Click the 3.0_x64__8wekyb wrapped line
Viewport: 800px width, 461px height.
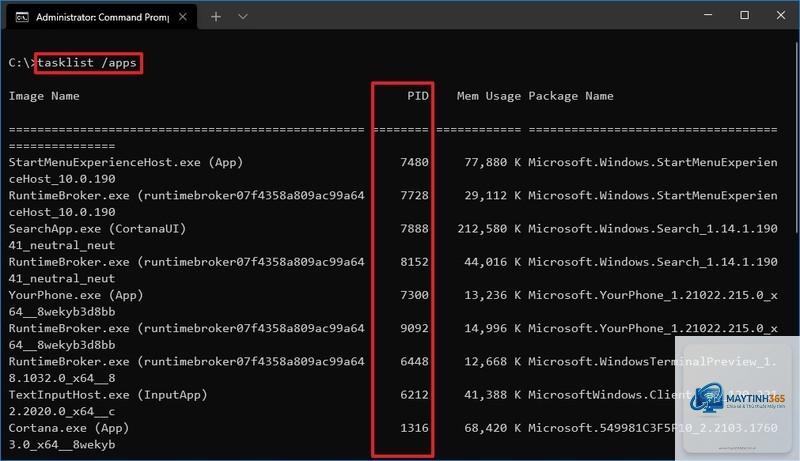[61, 444]
